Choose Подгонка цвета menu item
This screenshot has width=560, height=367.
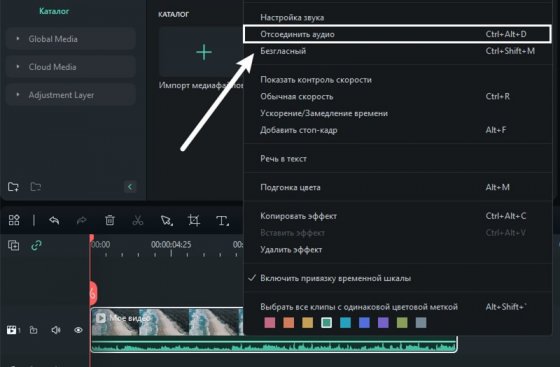pos(398,187)
